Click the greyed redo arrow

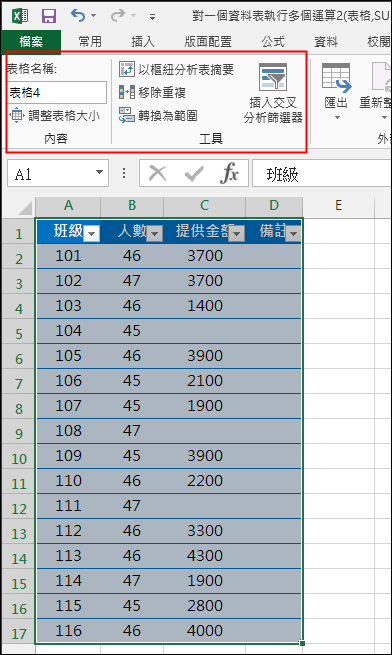coord(118,15)
